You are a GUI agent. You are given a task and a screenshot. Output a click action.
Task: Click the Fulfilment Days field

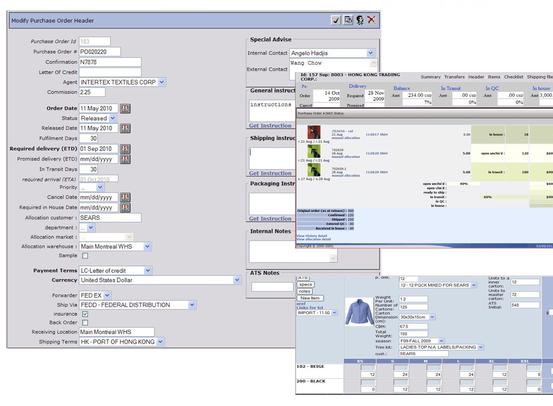[x=89, y=138]
